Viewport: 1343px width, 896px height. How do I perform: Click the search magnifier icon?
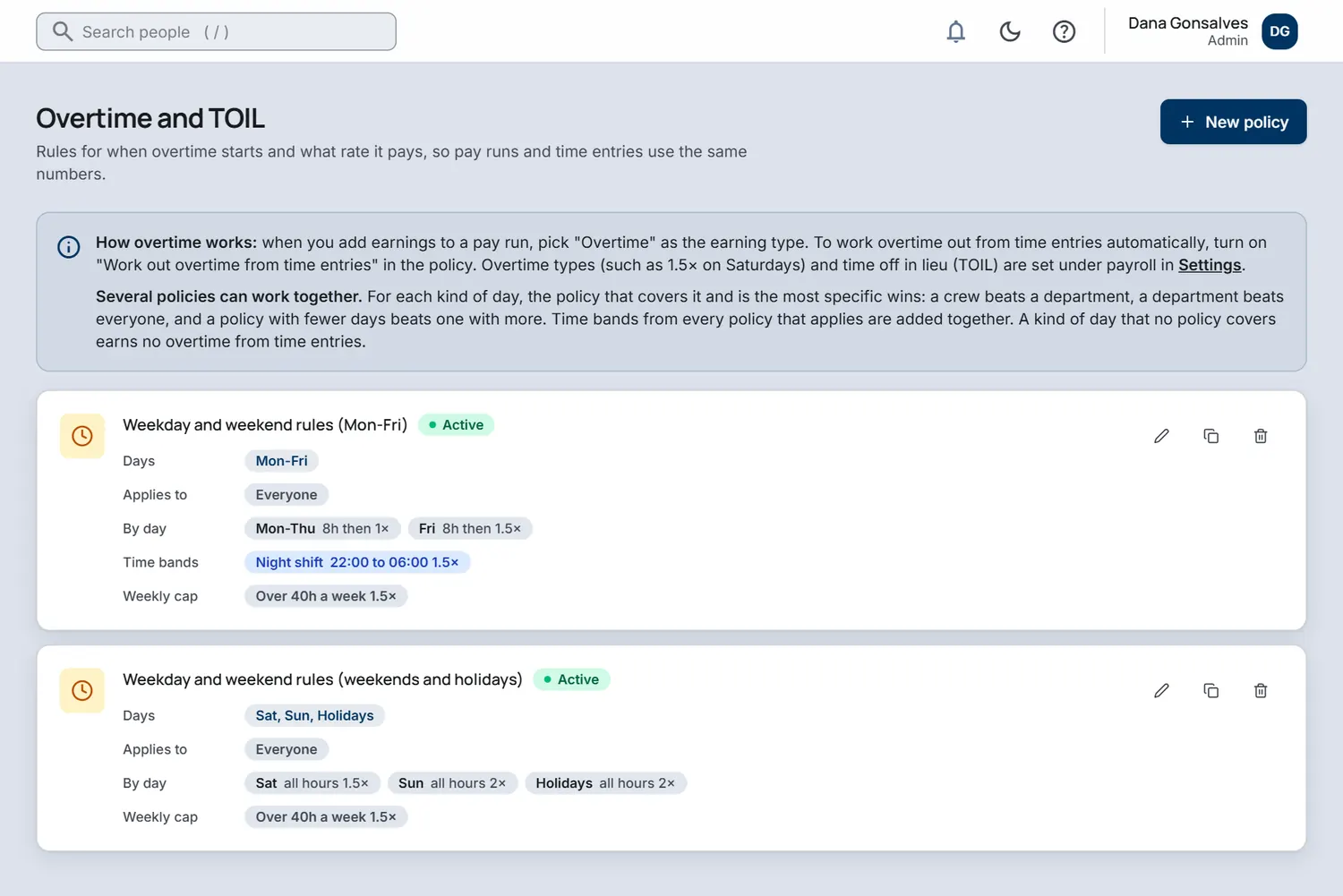pos(62,31)
